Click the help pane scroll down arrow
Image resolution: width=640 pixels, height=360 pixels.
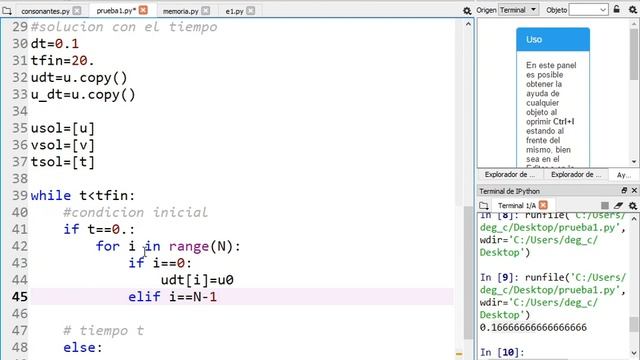tap(634, 161)
